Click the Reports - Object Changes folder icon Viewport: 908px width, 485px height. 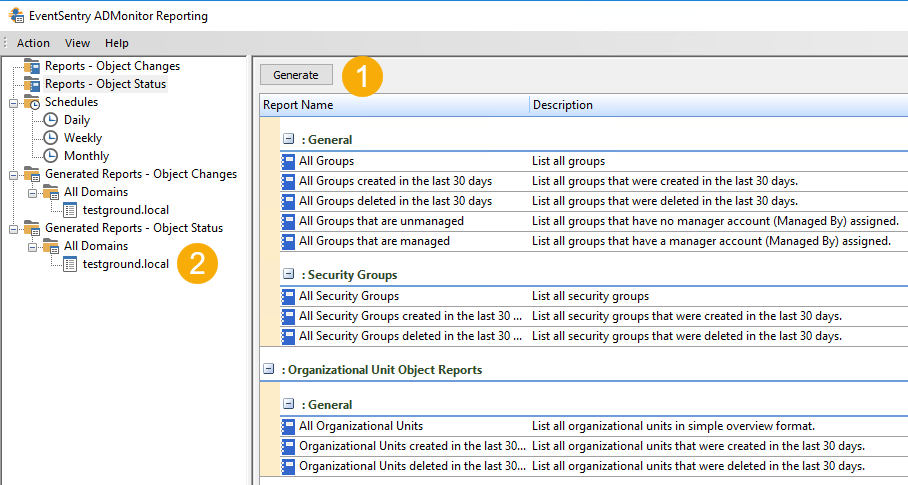(x=32, y=66)
